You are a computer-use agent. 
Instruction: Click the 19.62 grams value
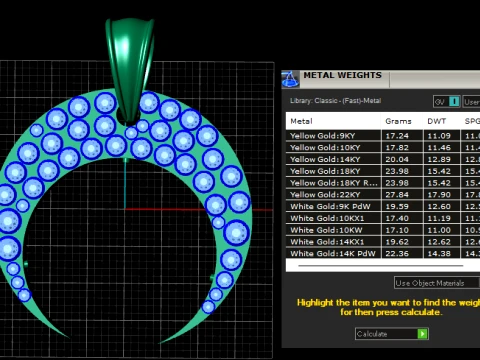point(397,242)
